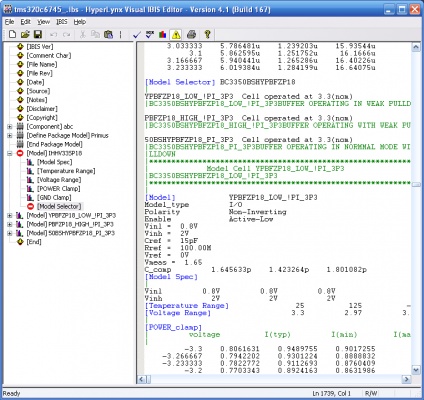Select [GND Clamp] tree item
This screenshot has height=400, width=424.
point(54,198)
